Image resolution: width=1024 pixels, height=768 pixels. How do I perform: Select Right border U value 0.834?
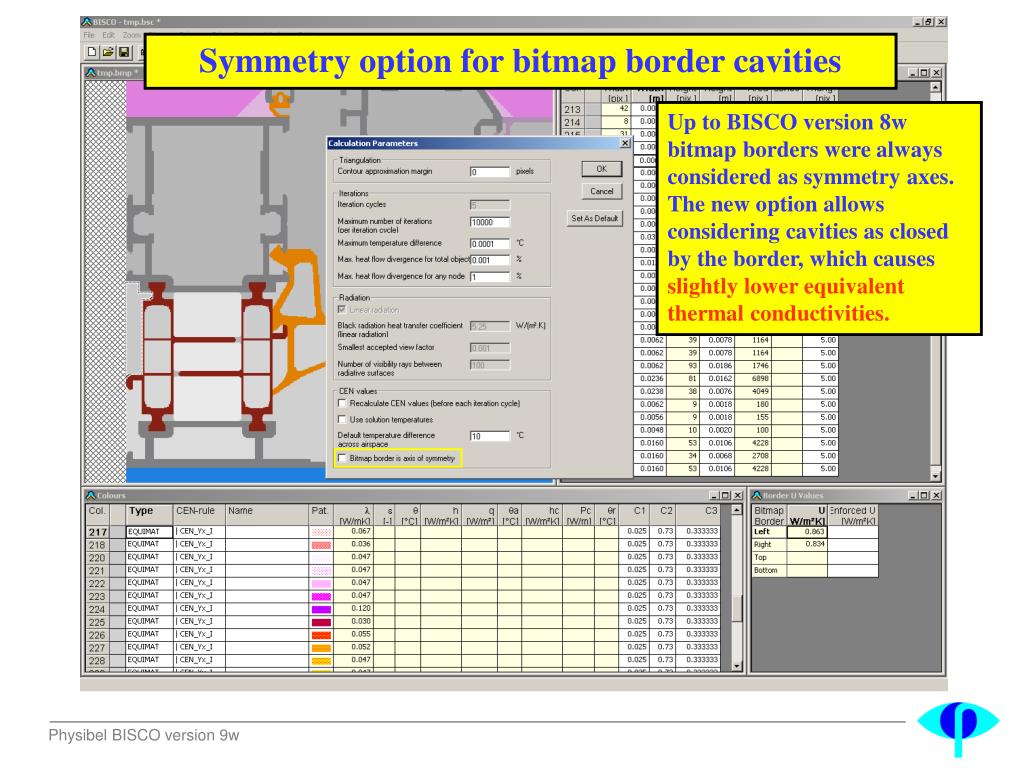pyautogui.click(x=807, y=544)
